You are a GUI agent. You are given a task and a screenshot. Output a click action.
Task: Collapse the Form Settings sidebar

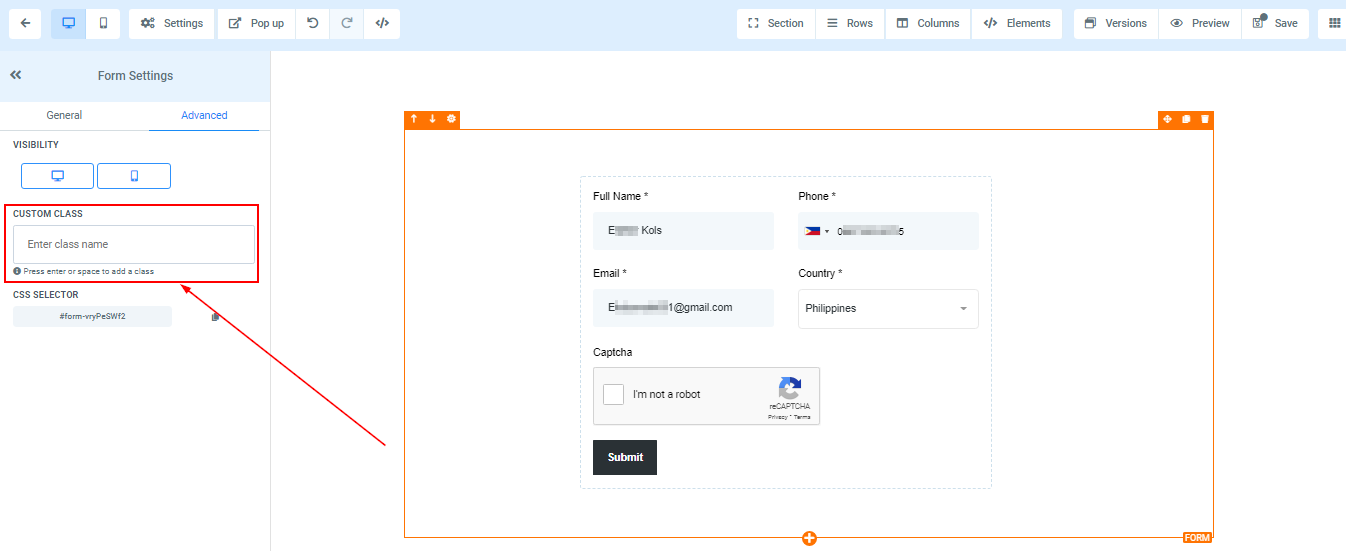pyautogui.click(x=16, y=75)
